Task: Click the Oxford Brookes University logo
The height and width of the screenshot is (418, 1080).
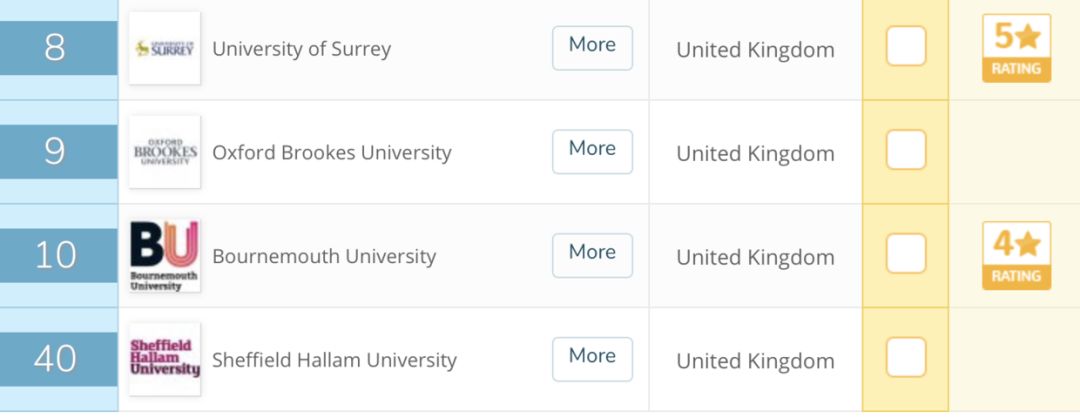Action: click(165, 151)
